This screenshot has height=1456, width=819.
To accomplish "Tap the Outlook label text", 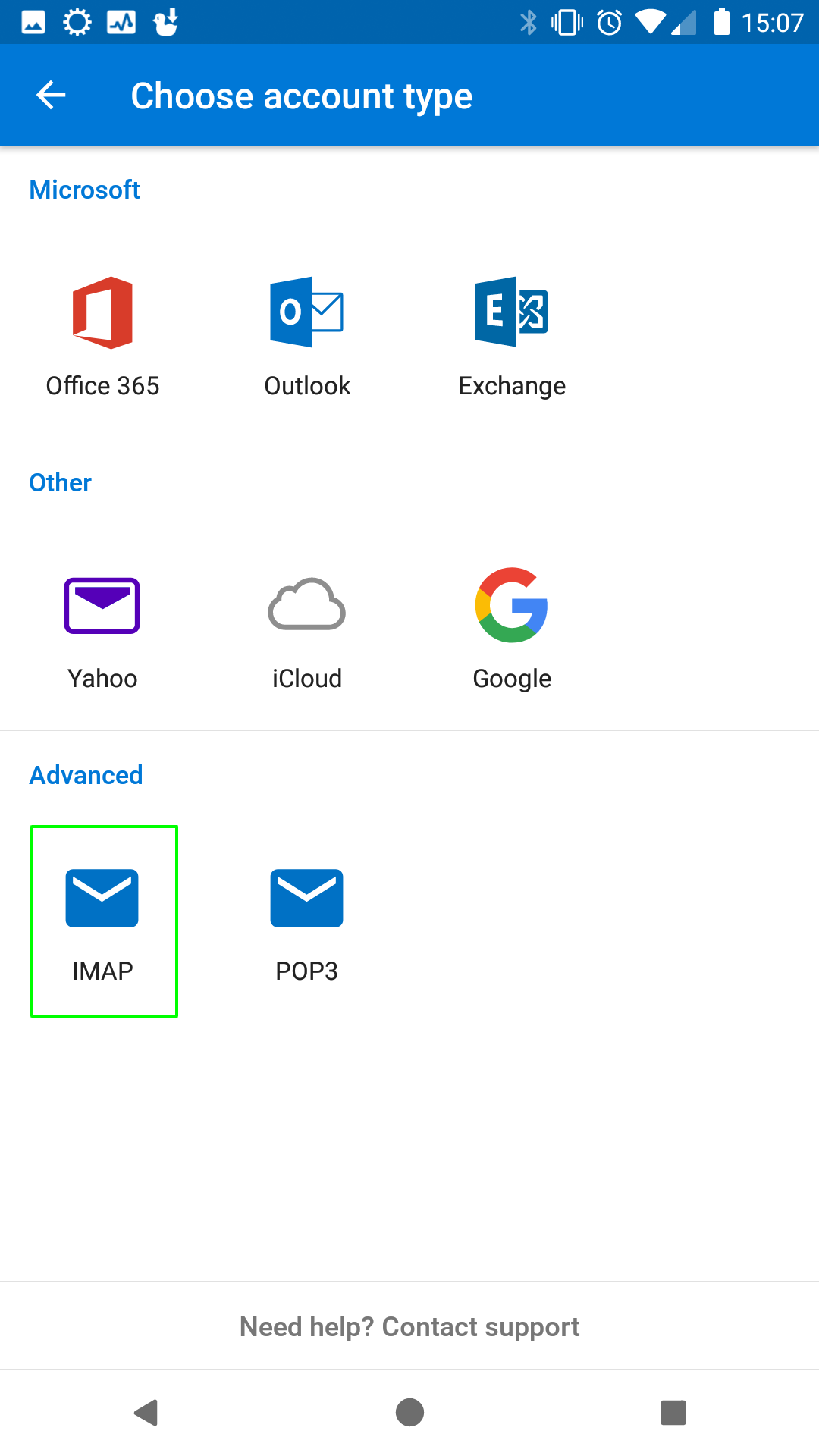I will point(307,386).
